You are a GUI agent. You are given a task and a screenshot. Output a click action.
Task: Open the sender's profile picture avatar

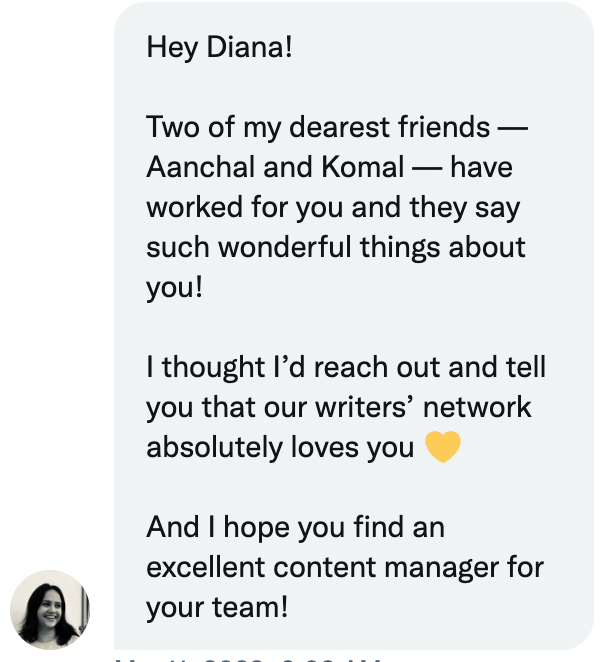(50, 610)
